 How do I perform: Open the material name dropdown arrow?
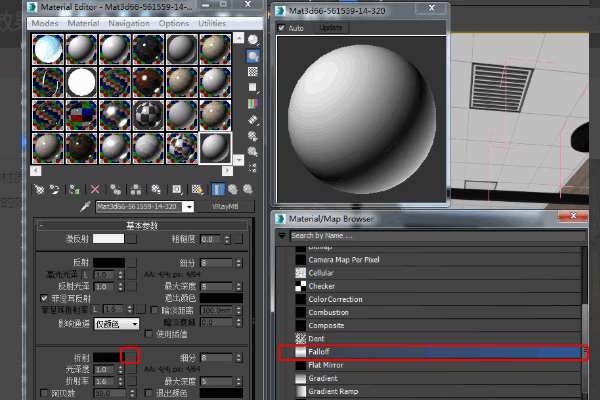tap(188, 207)
